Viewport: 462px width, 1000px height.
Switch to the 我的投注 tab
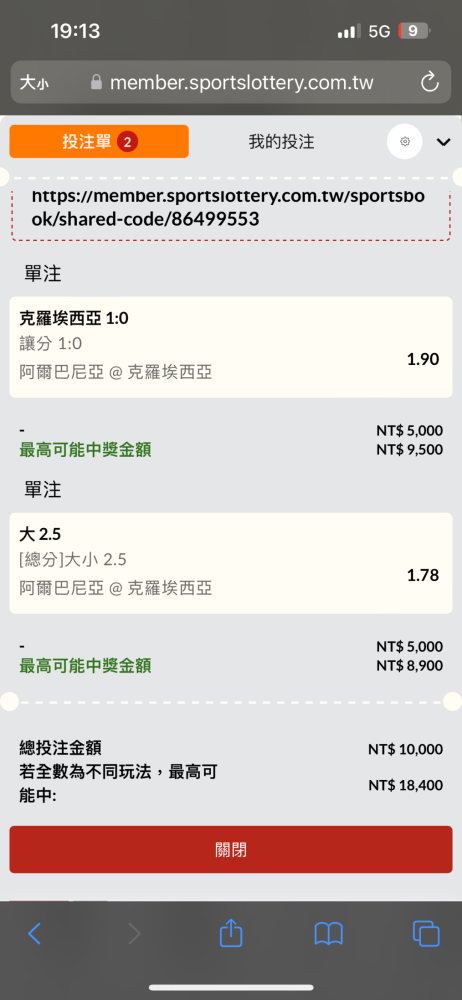(x=281, y=142)
